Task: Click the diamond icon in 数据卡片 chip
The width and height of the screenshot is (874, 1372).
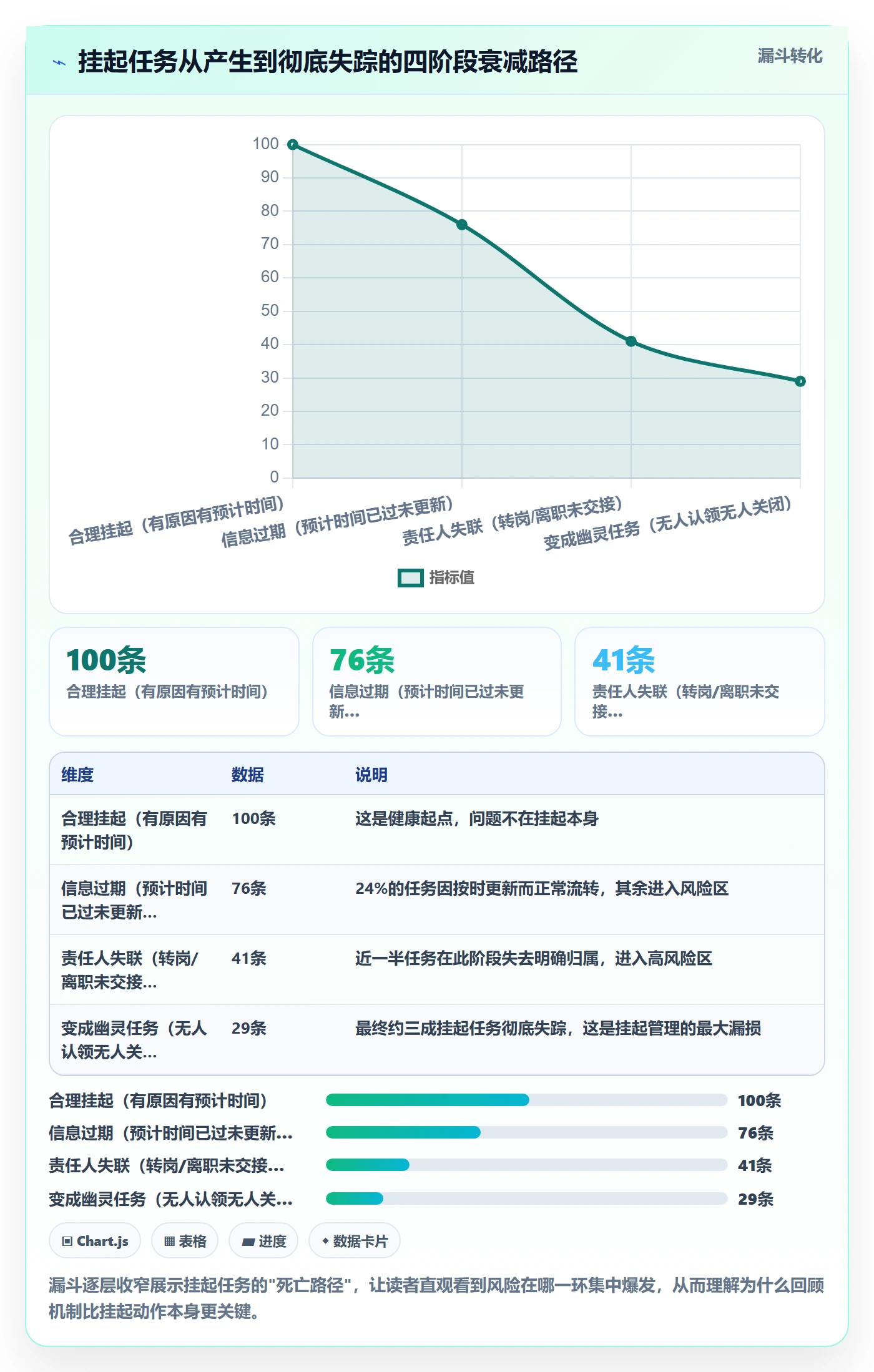Action: (x=325, y=1241)
